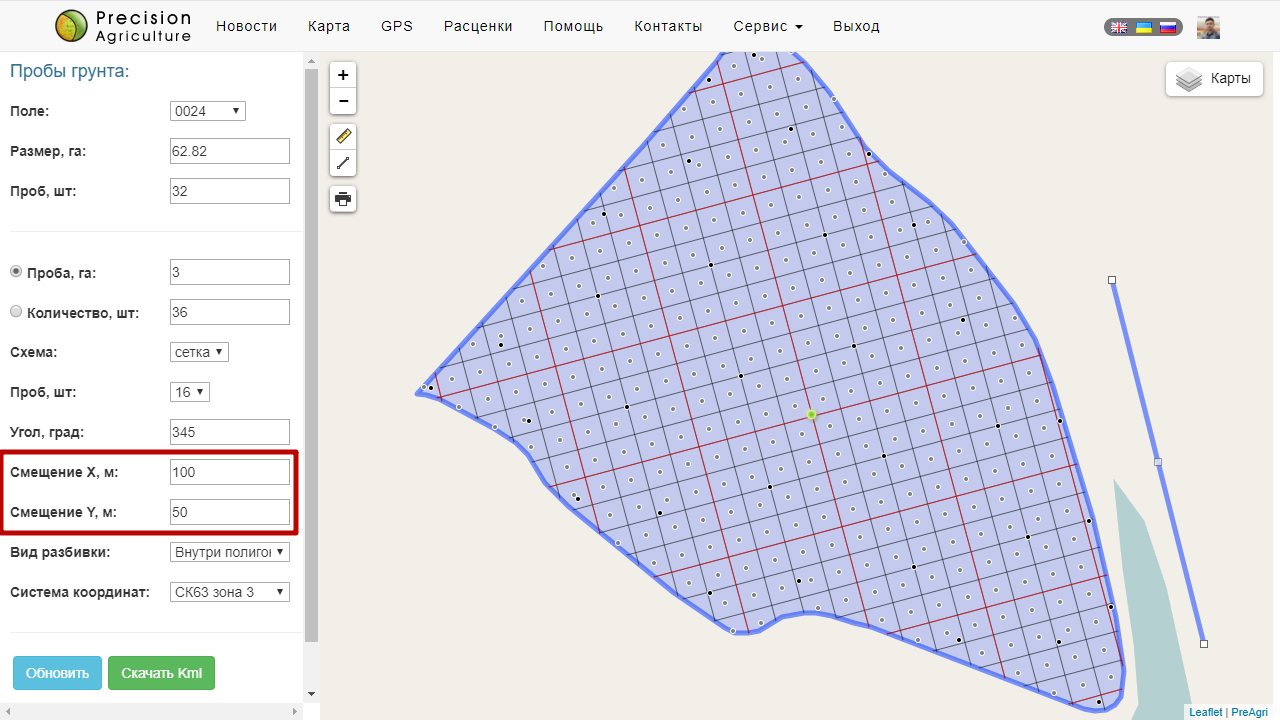Viewport: 1280px width, 720px height.
Task: Click the Угол, град input field
Action: point(230,432)
